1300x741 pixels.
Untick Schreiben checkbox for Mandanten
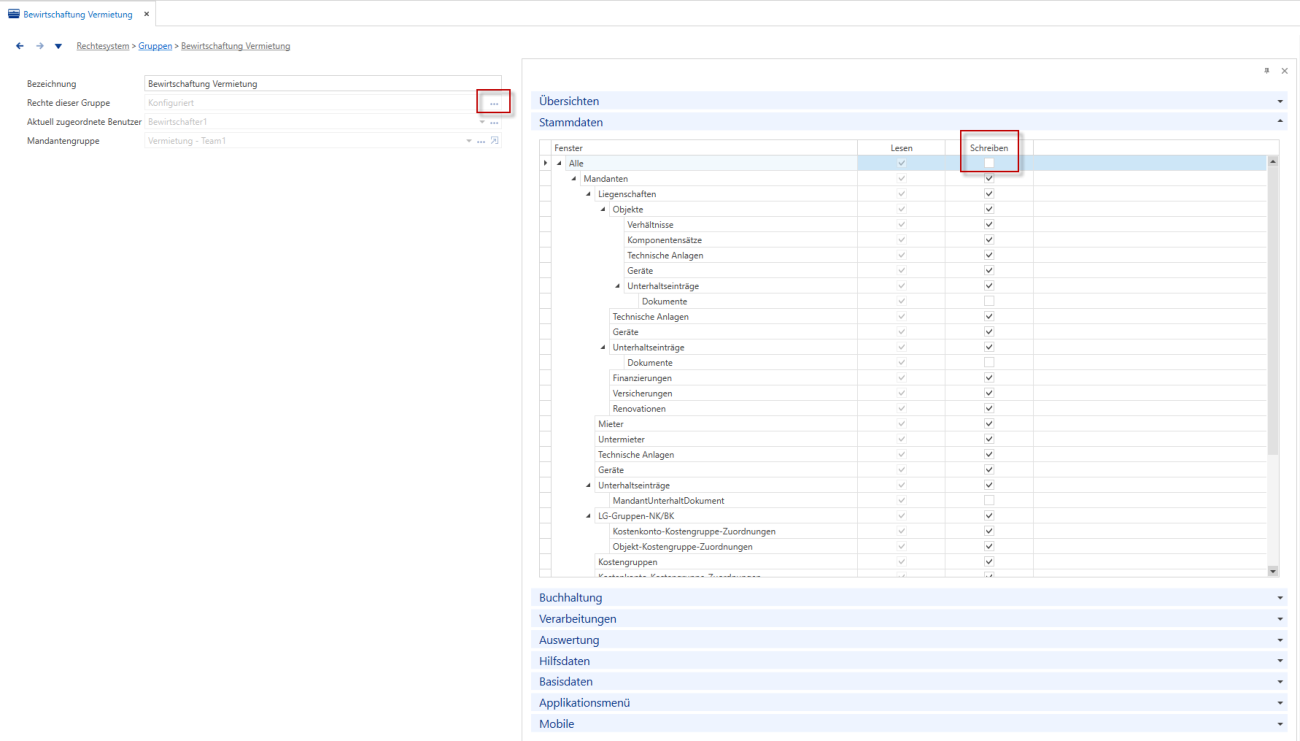coord(989,179)
